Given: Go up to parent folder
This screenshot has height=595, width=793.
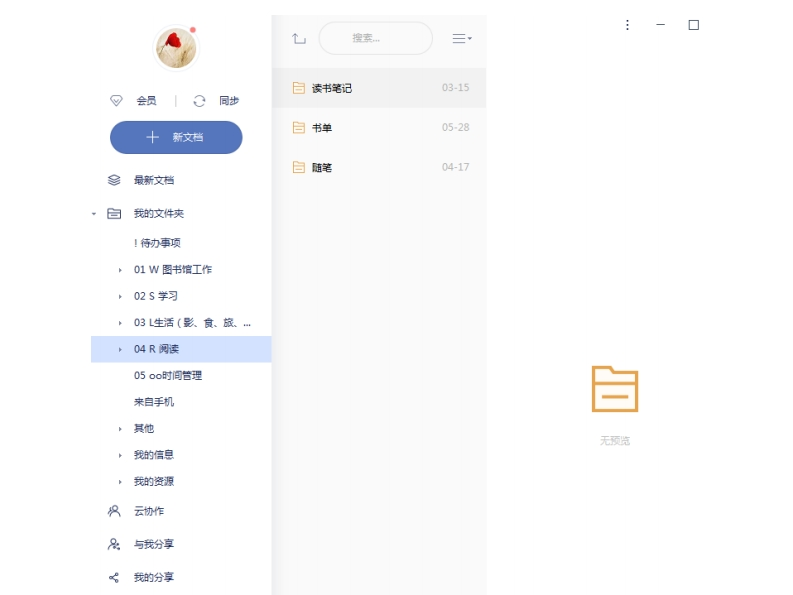Looking at the screenshot, I should pos(298,39).
